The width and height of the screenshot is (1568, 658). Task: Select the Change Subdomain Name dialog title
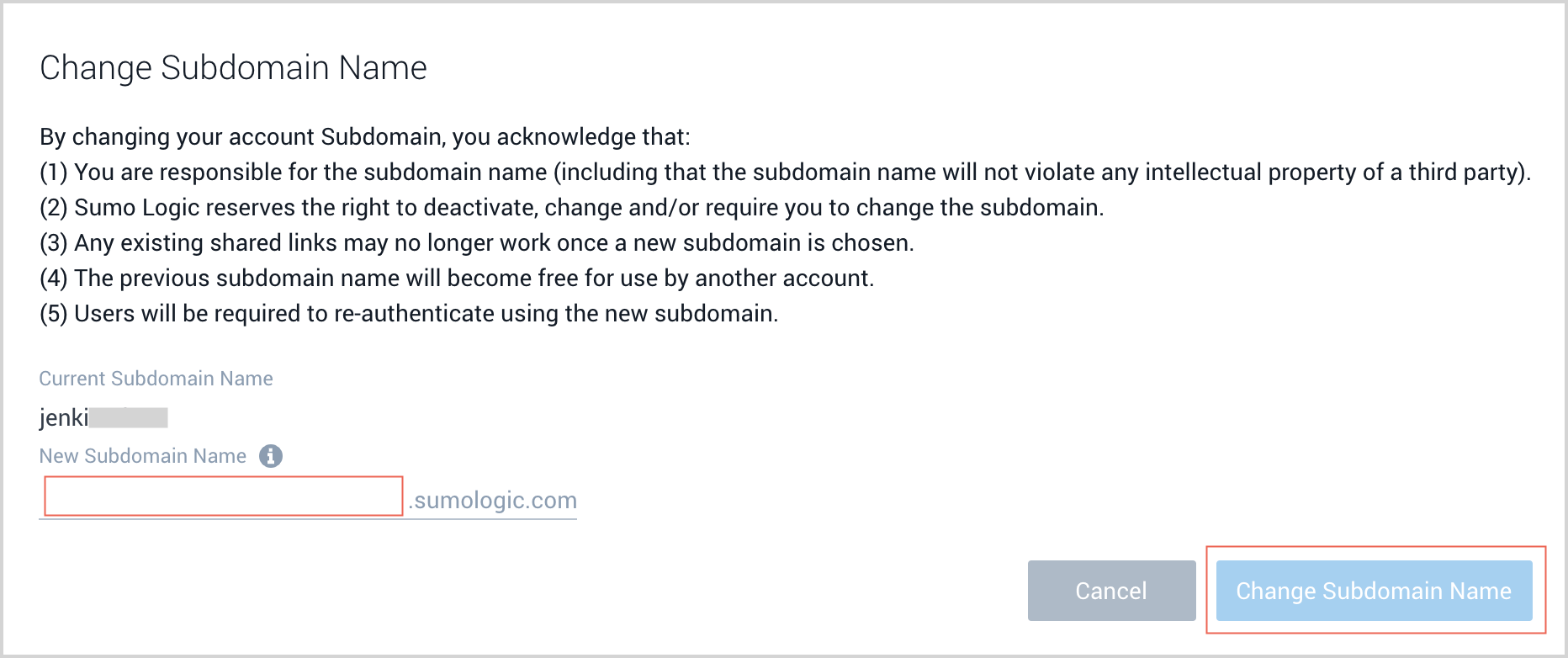coord(234,67)
